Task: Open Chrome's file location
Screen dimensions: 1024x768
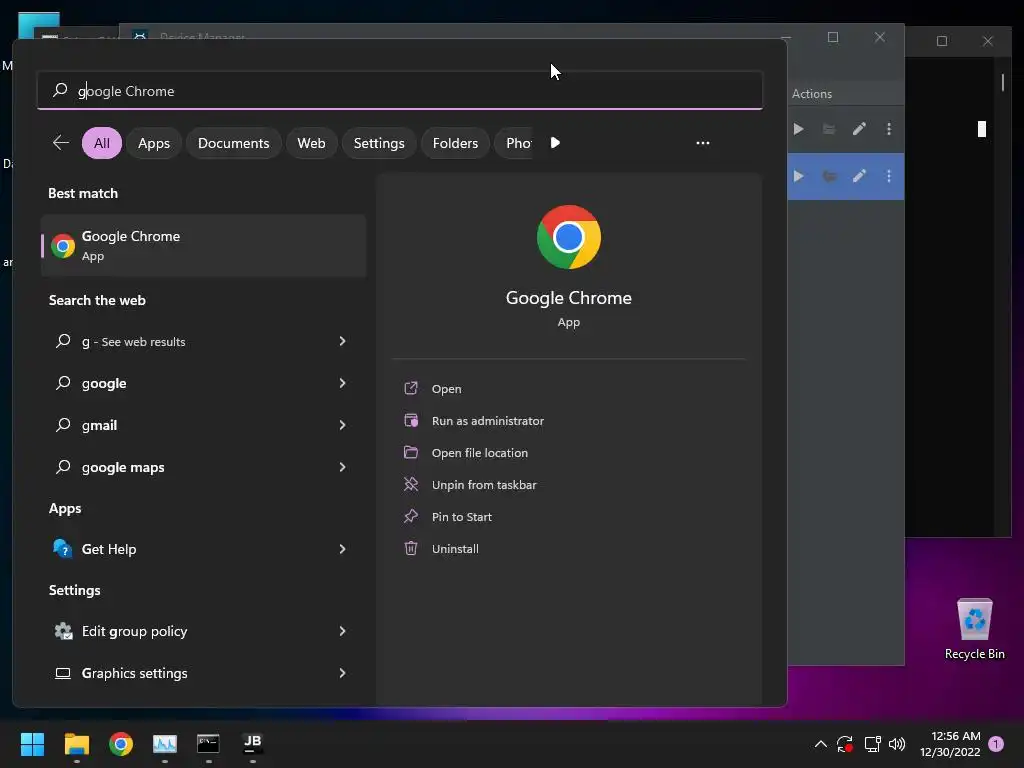Action: pyautogui.click(x=479, y=453)
